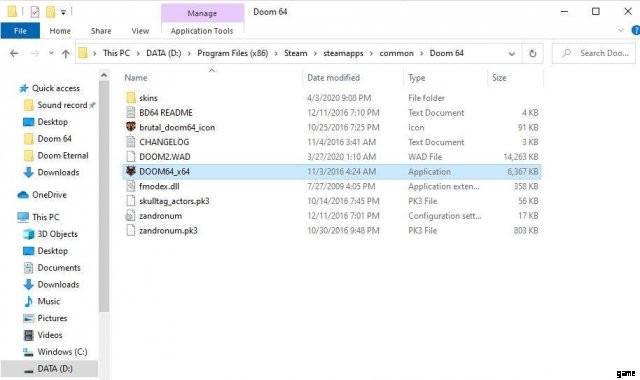The width and height of the screenshot is (640, 380).
Task: Click DATA (D:) in the address bar
Action: pyautogui.click(x=164, y=53)
